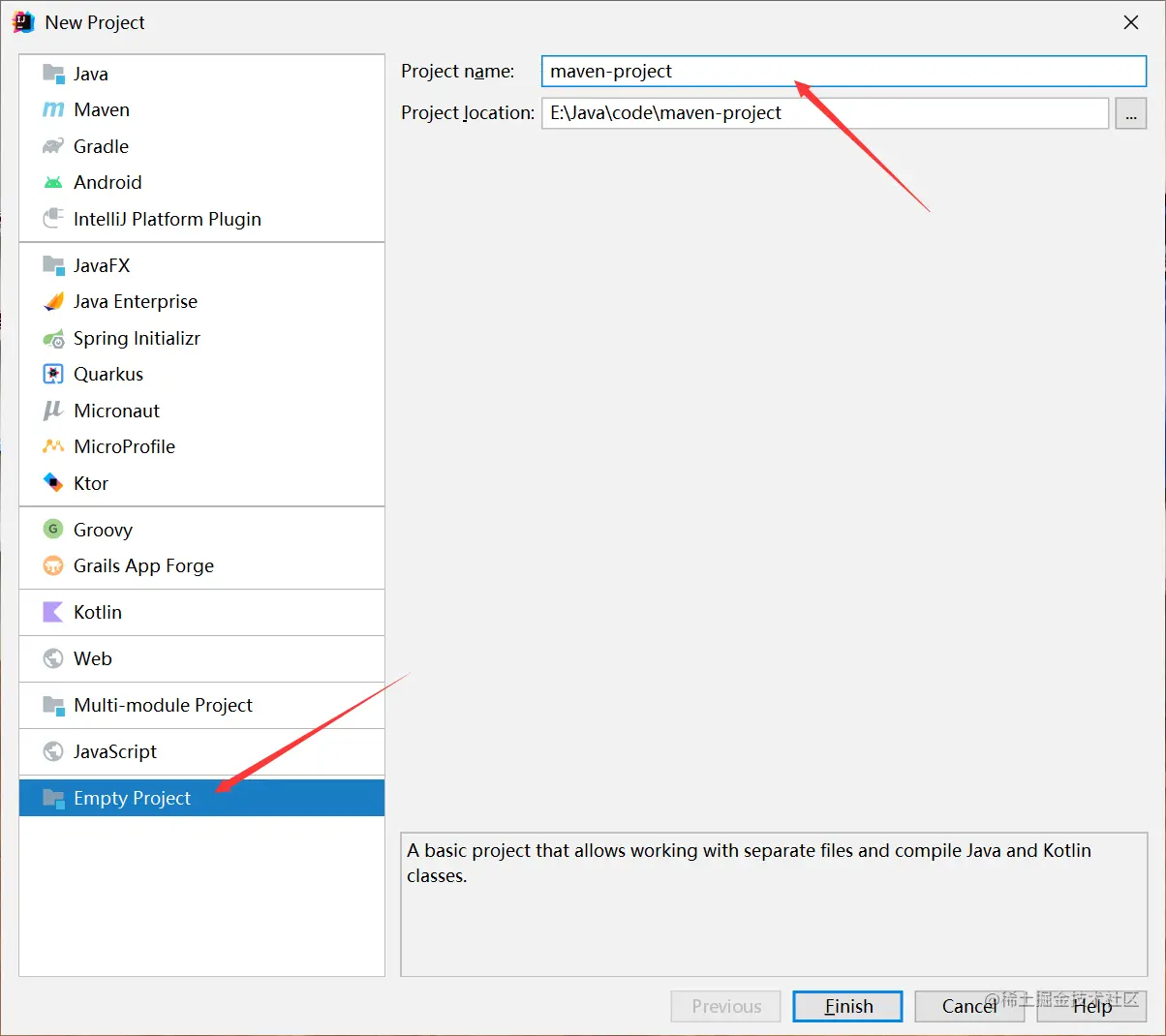Click the Empty Project folder icon
1166x1036 pixels.
[x=53, y=798]
